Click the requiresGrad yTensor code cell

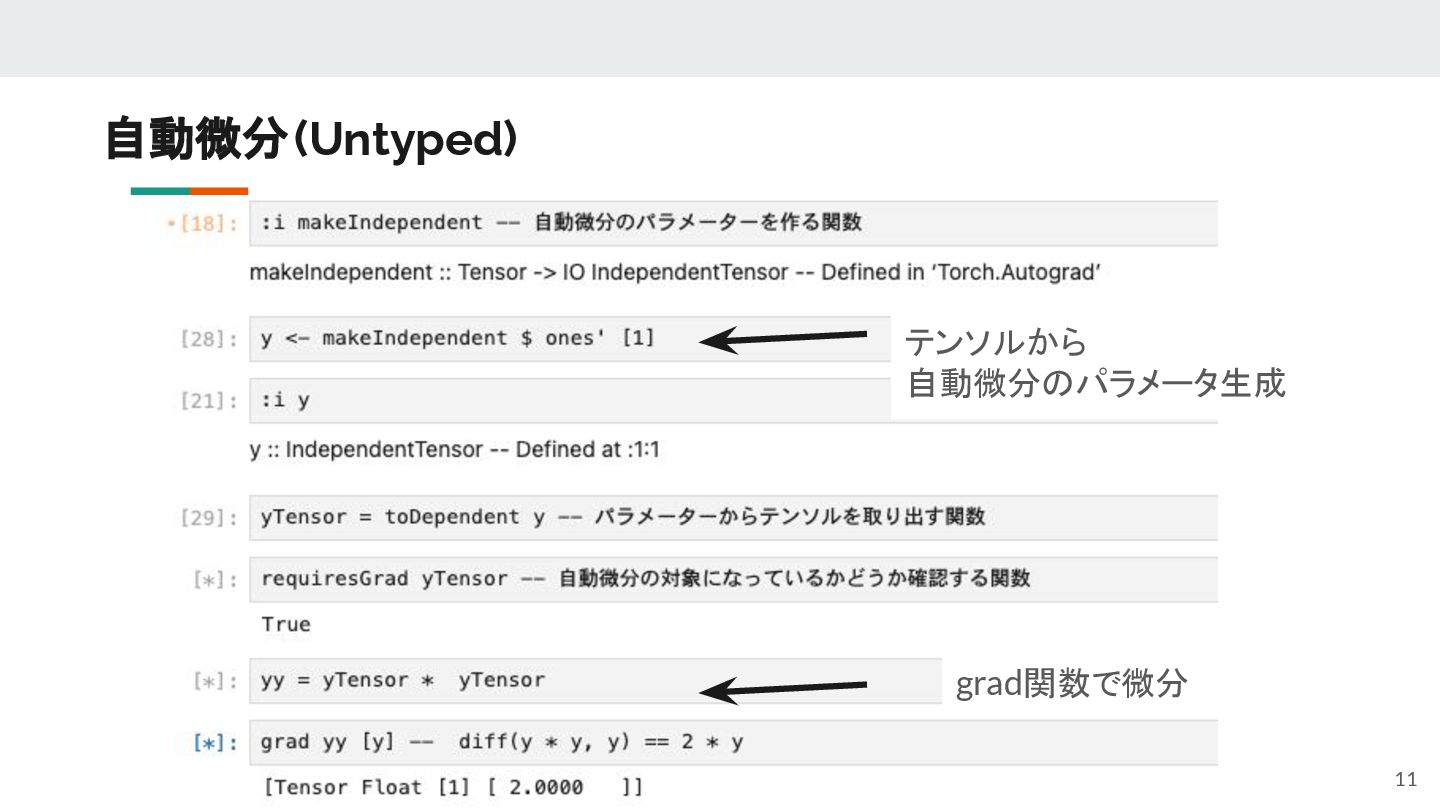pyautogui.click(x=733, y=579)
